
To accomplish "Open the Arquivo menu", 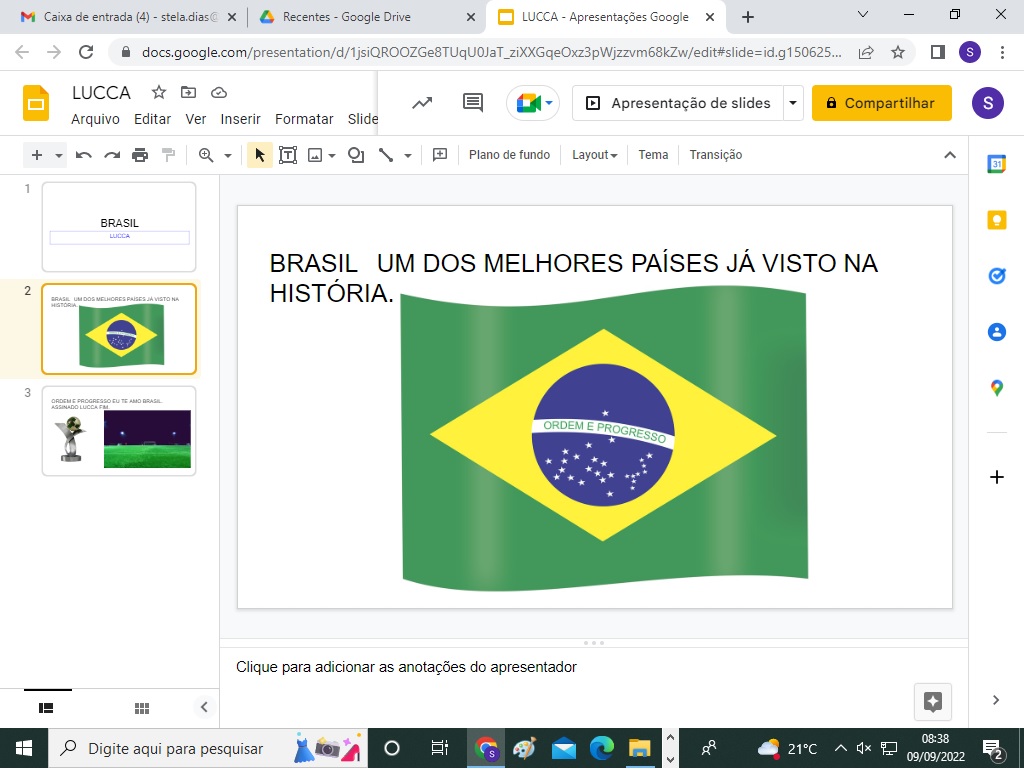I will click(x=95, y=119).
